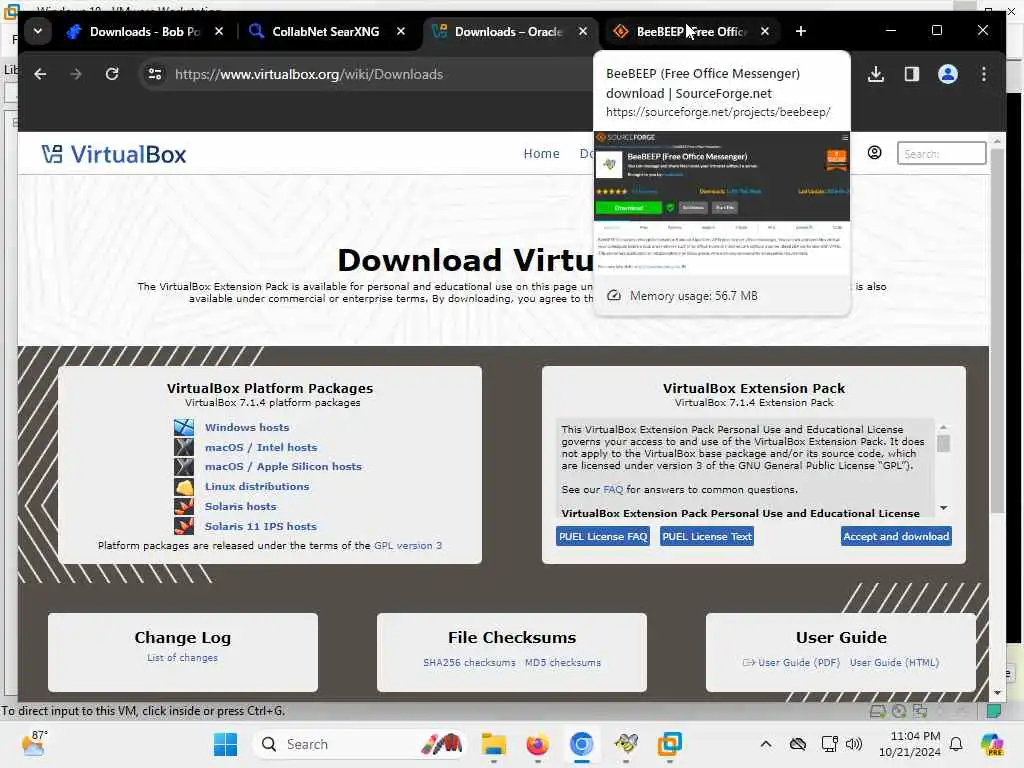Open the Home navigation link
Screen dimensions: 1024x768
541,153
